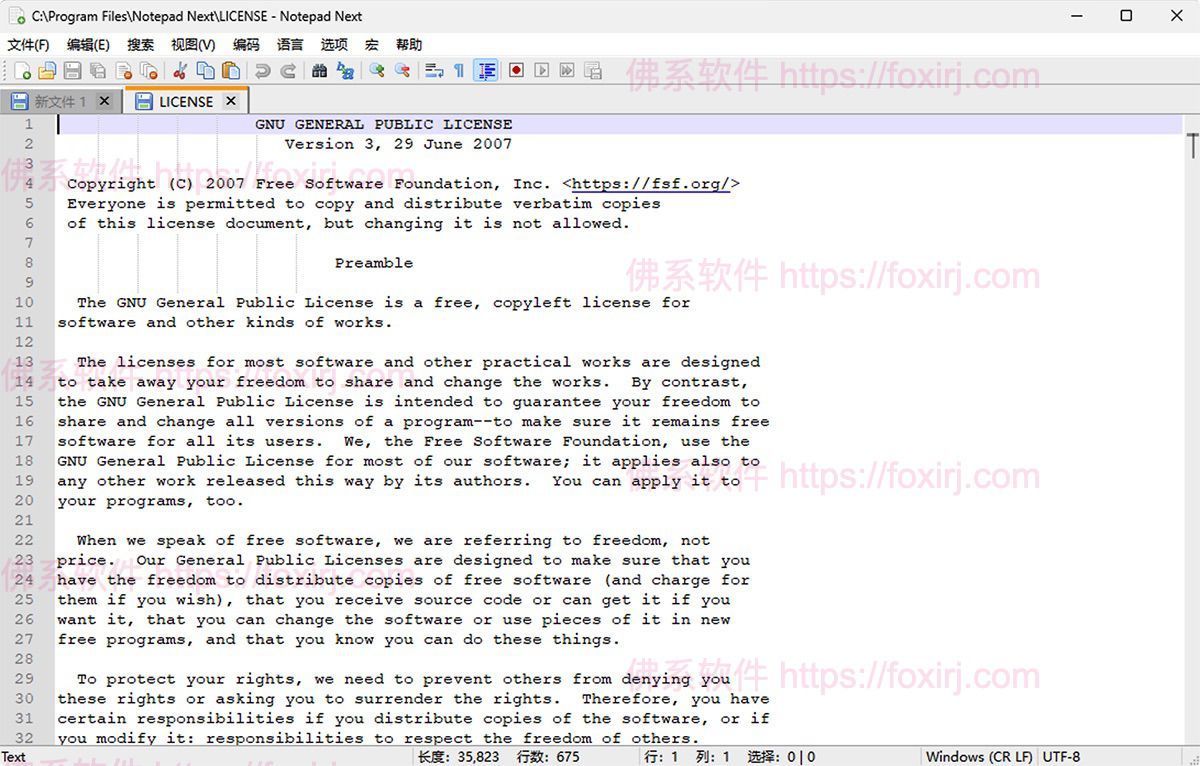
Task: Change line endings via Windows (CR LF)
Action: (x=978, y=757)
